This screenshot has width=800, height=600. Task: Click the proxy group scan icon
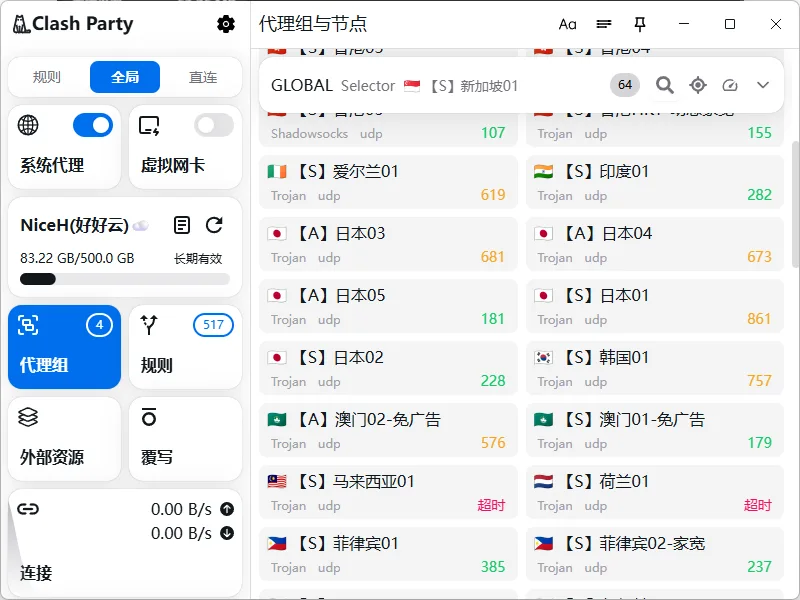coord(28,325)
